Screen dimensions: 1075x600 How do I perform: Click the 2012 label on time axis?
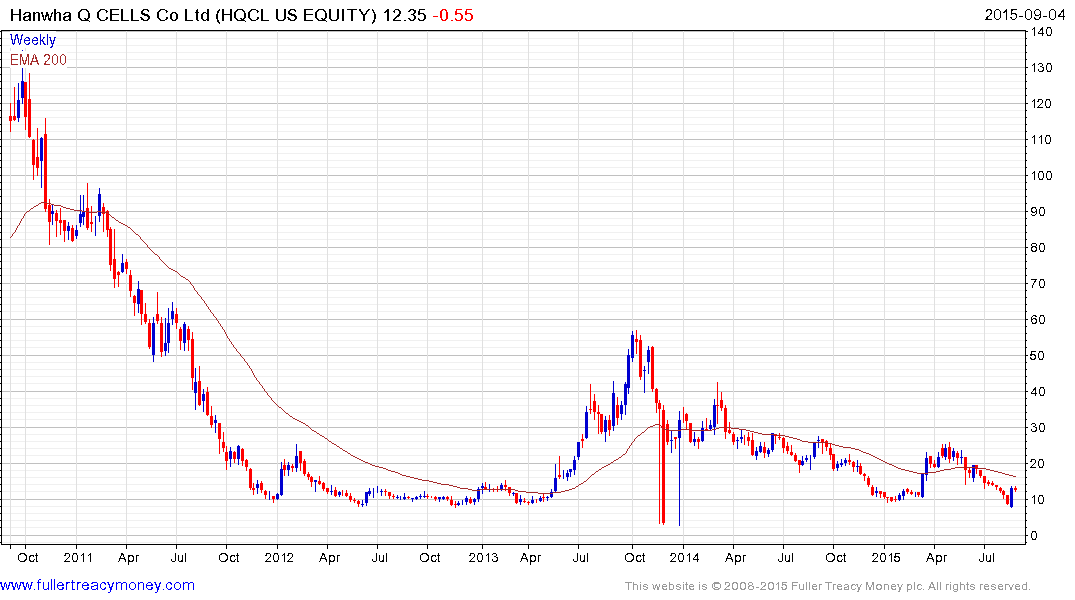(279, 557)
